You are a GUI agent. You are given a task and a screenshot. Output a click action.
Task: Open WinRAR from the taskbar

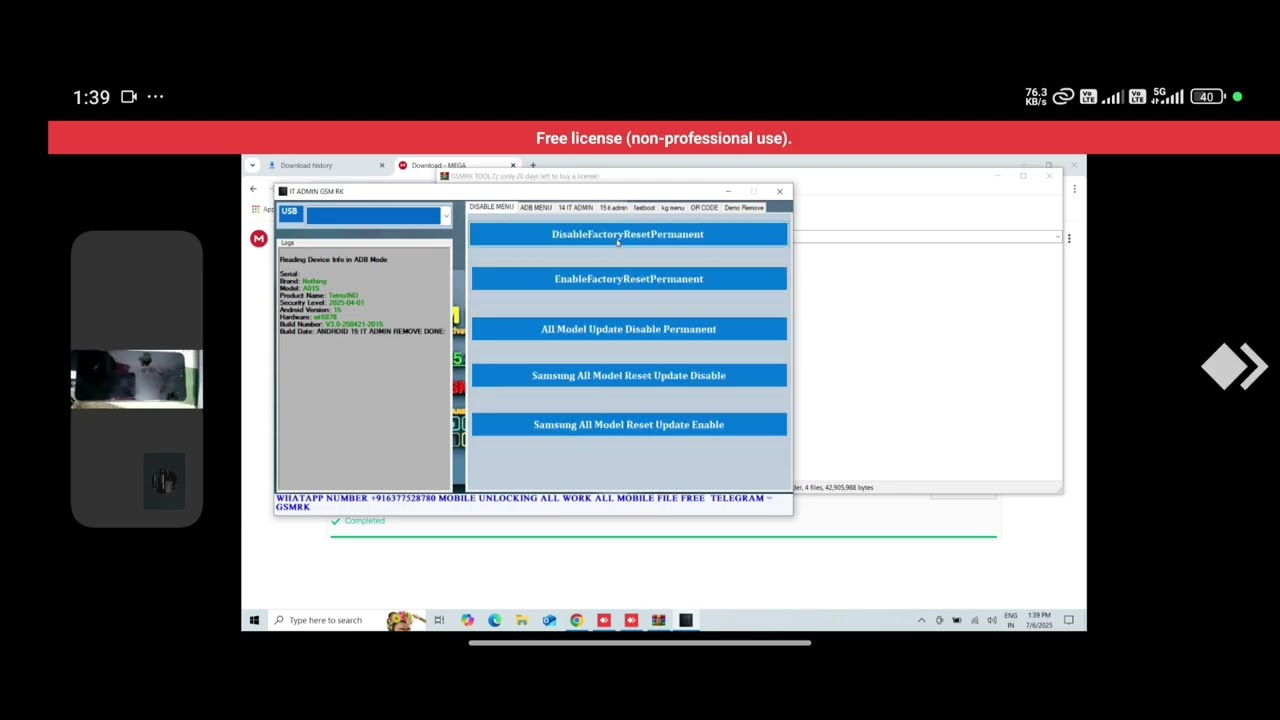tap(658, 620)
